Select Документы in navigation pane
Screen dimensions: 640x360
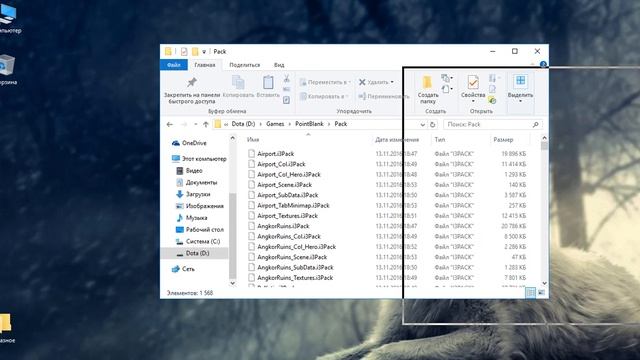point(197,182)
